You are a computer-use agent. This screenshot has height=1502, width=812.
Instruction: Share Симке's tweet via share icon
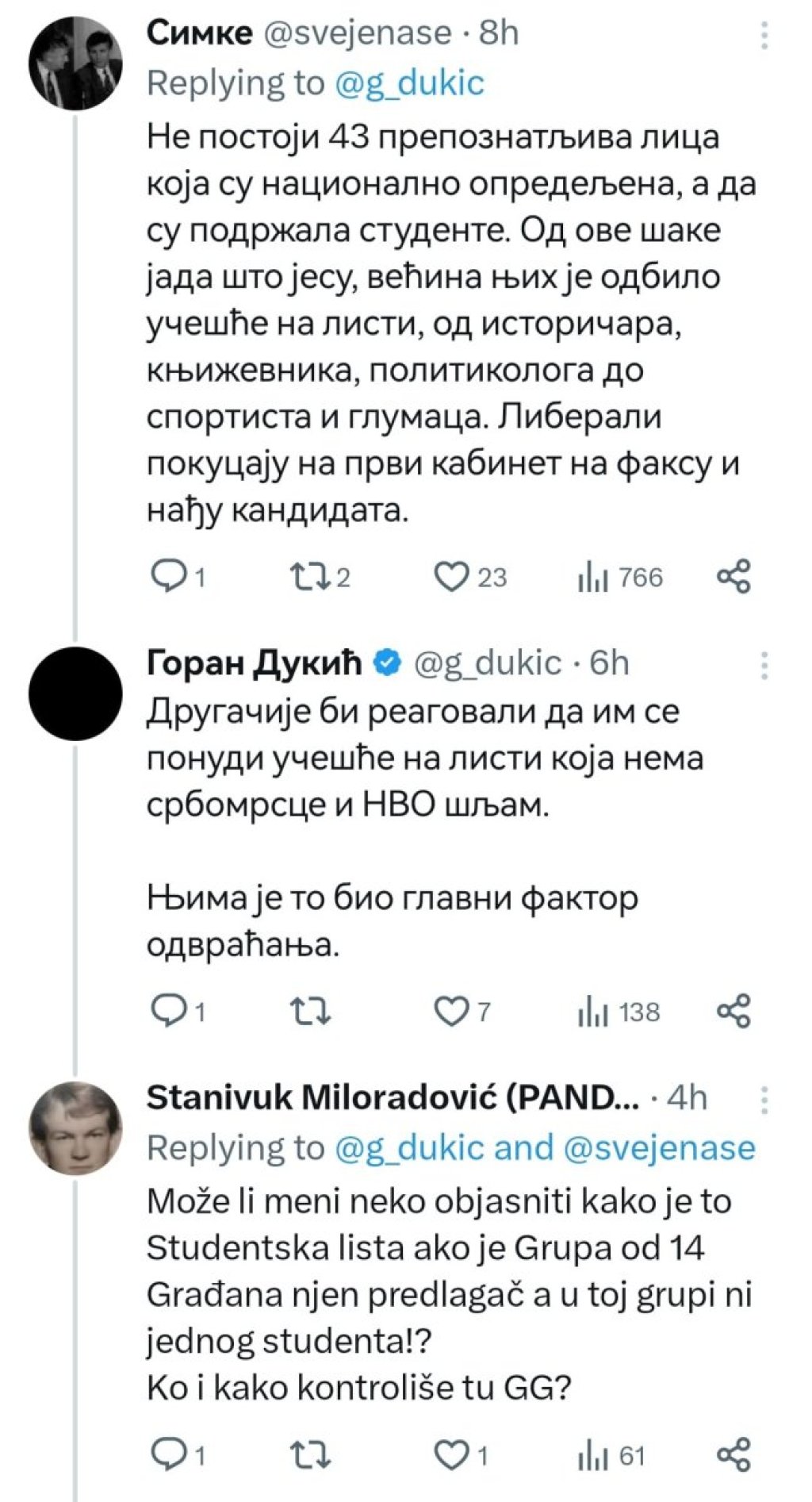click(733, 577)
